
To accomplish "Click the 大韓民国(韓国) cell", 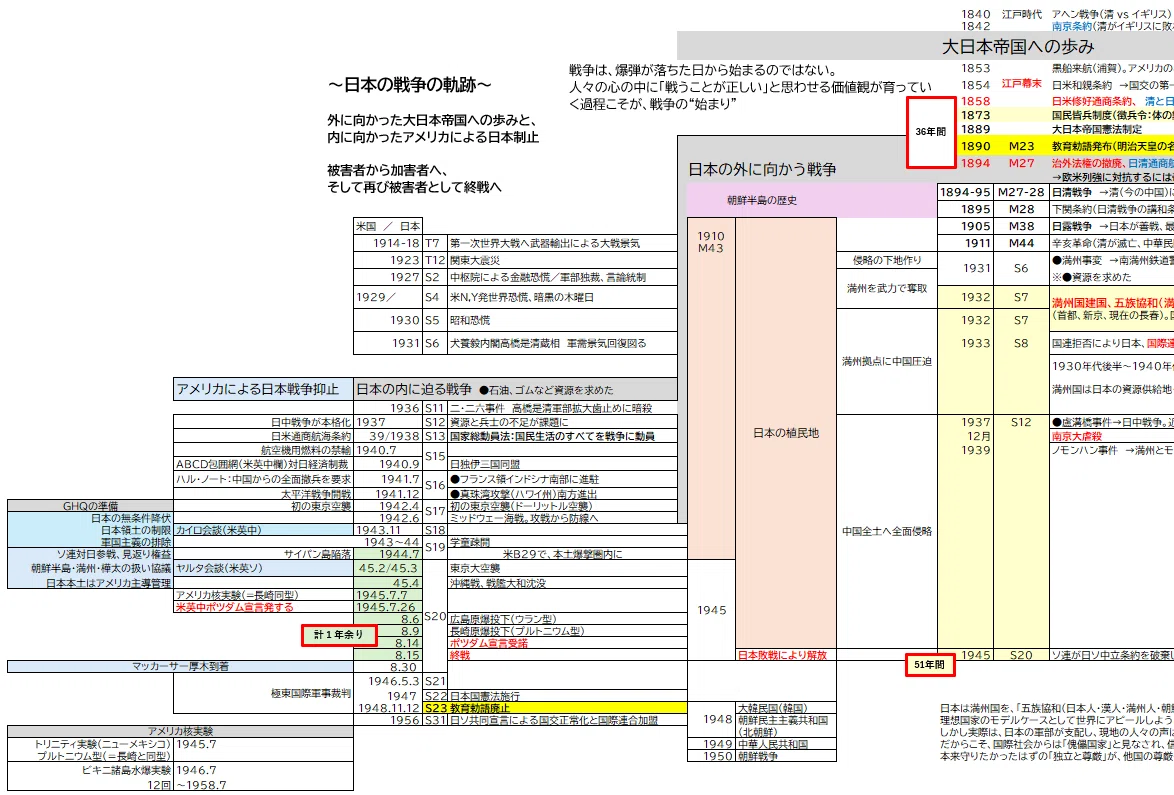I will pyautogui.click(x=786, y=708).
